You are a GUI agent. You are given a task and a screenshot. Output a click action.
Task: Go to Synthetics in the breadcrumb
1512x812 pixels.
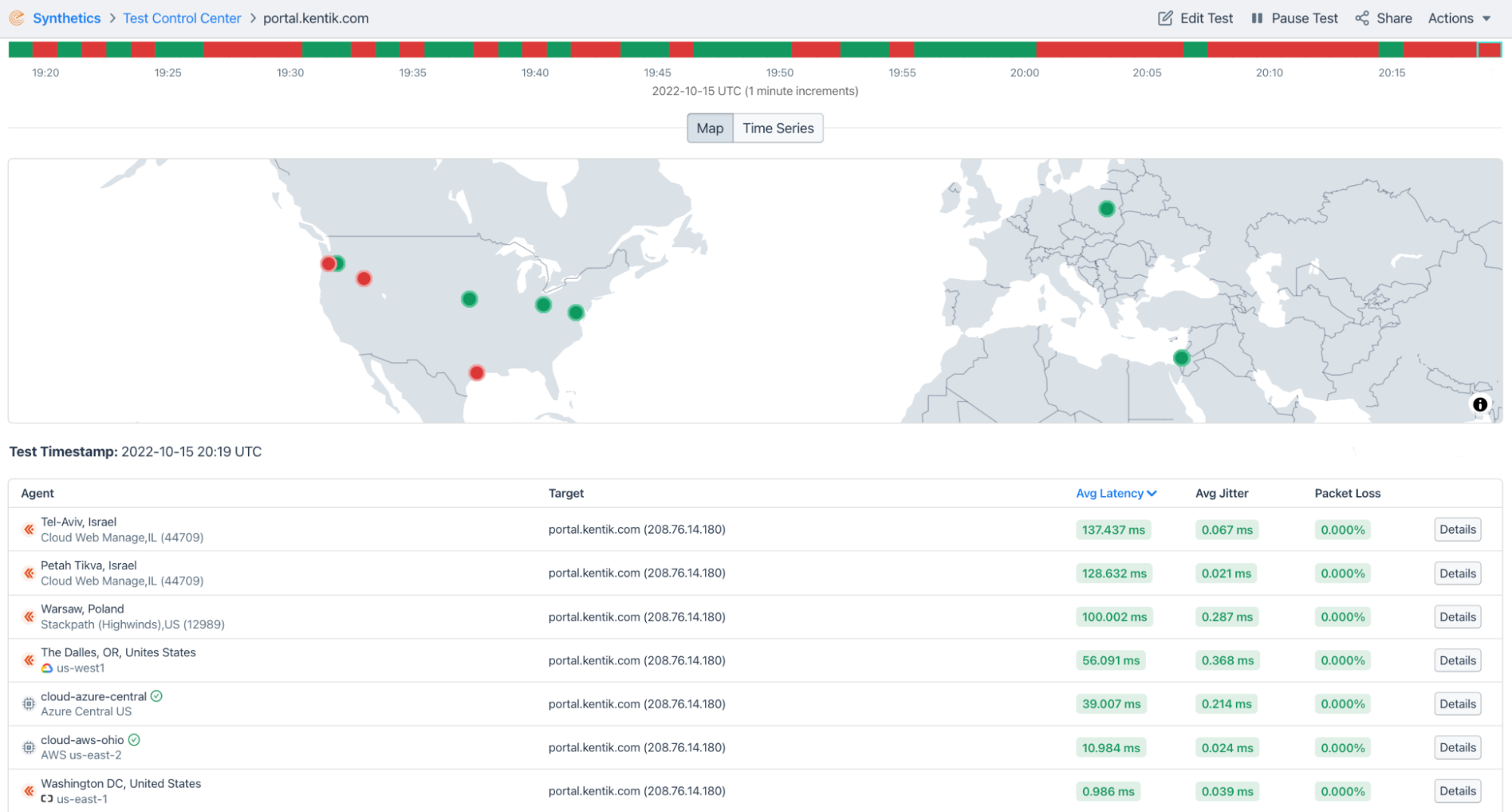[67, 18]
